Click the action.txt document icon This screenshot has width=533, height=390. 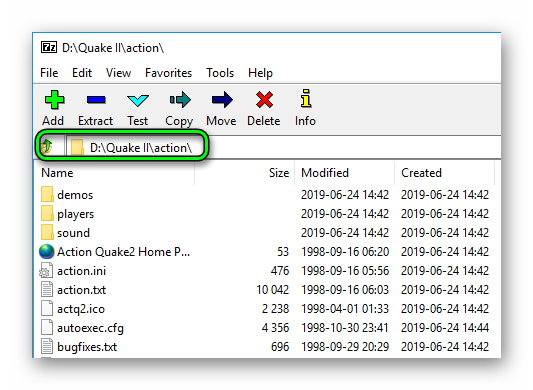click(x=47, y=290)
